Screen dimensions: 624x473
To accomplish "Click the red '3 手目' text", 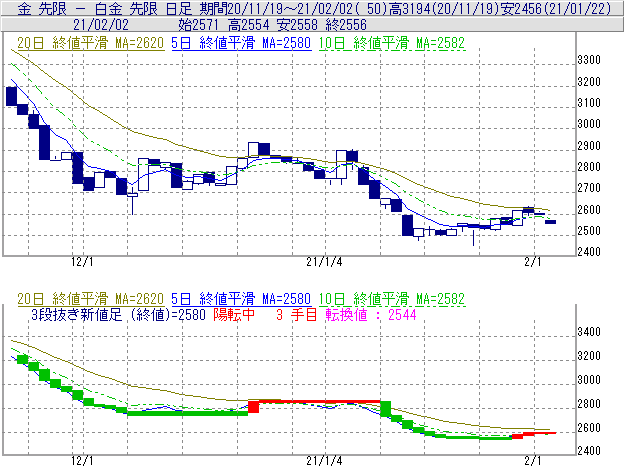I will pyautogui.click(x=296, y=315).
